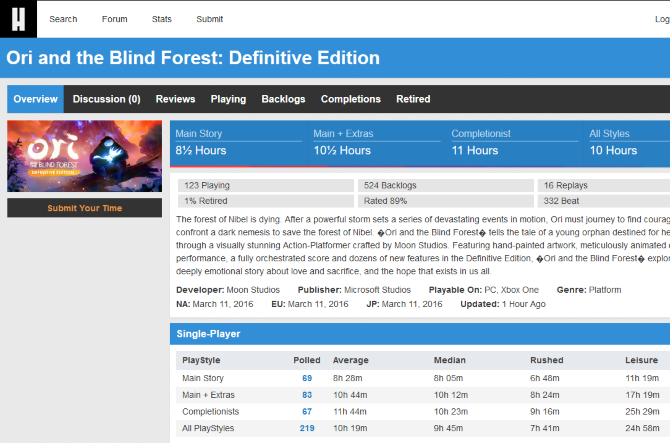Click the 16 Replays stat
This screenshot has width=670, height=443.
click(x=604, y=185)
